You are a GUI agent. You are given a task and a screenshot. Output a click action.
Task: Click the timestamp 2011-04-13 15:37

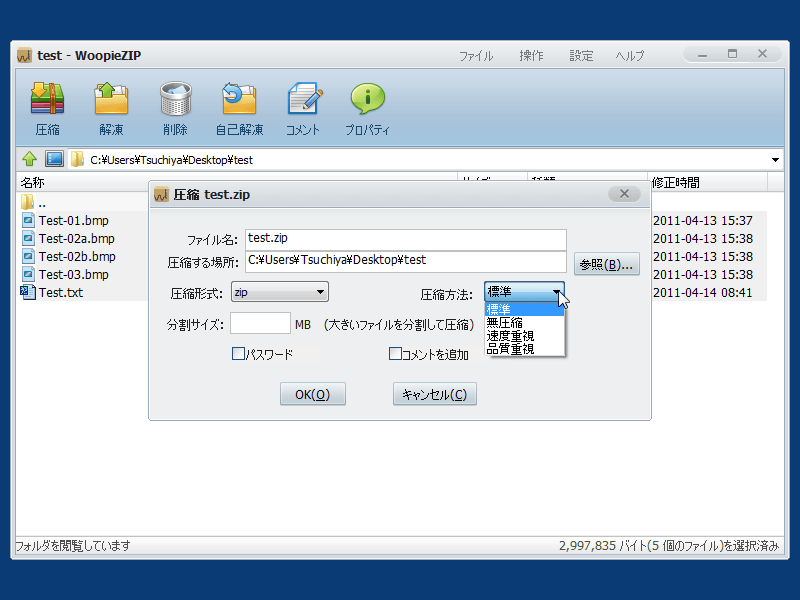[x=703, y=220]
